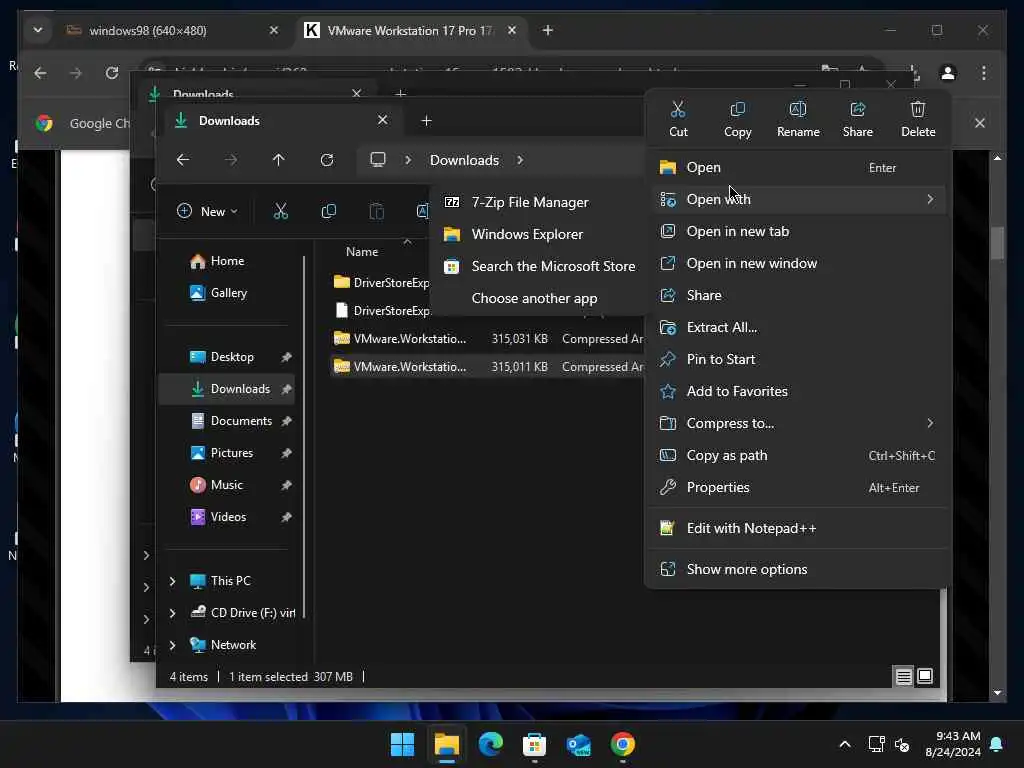
Task: Close the front Downloads tab
Action: point(383,120)
